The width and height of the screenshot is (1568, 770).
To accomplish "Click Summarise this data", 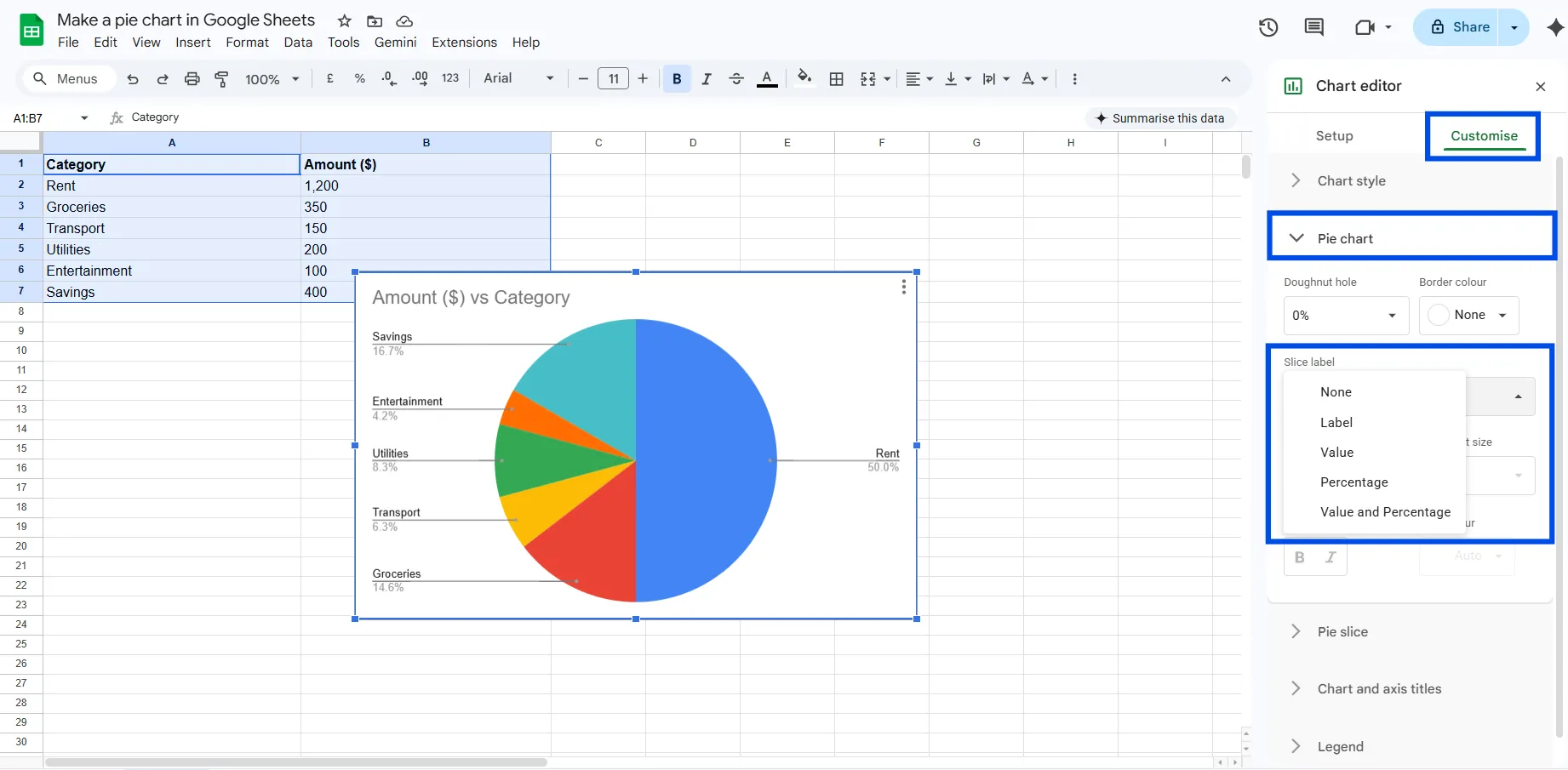I will [x=1160, y=118].
